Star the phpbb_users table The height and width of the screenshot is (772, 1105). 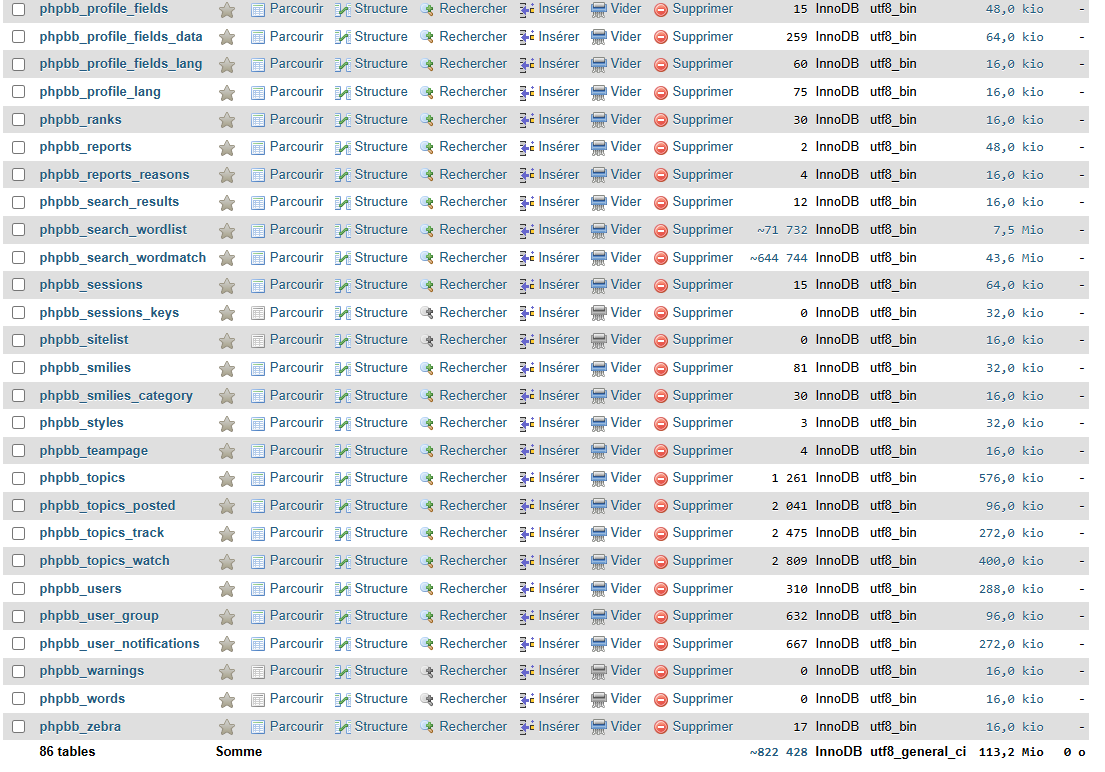tap(227, 589)
